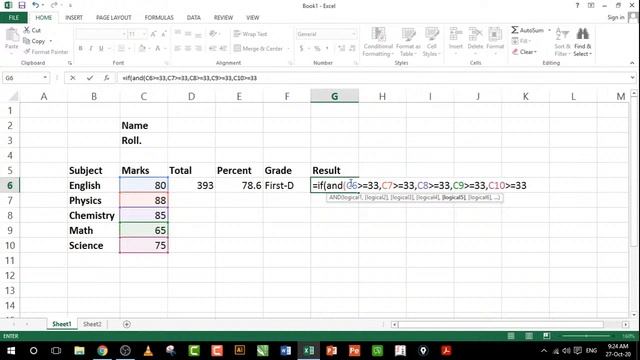This screenshot has height=360, width=640.
Task: Open the Clipboard dialog launcher
Action: 70,63
